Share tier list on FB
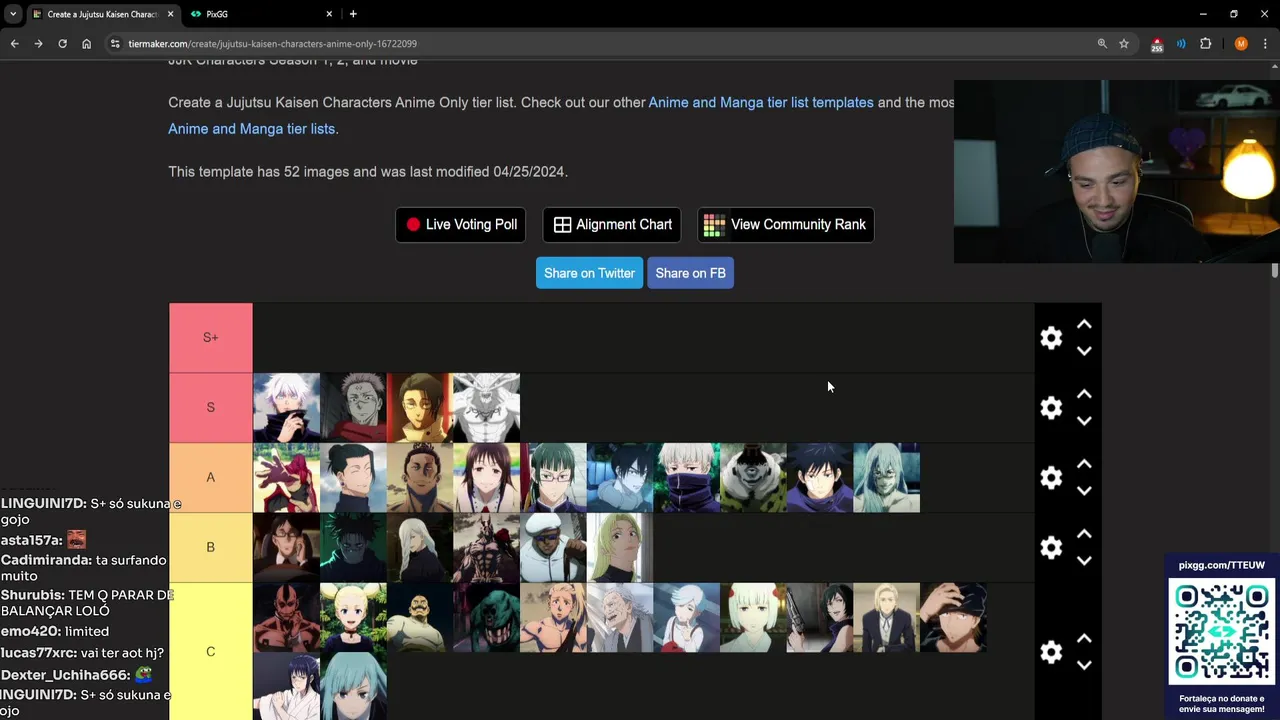This screenshot has height=720, width=1280. (690, 273)
